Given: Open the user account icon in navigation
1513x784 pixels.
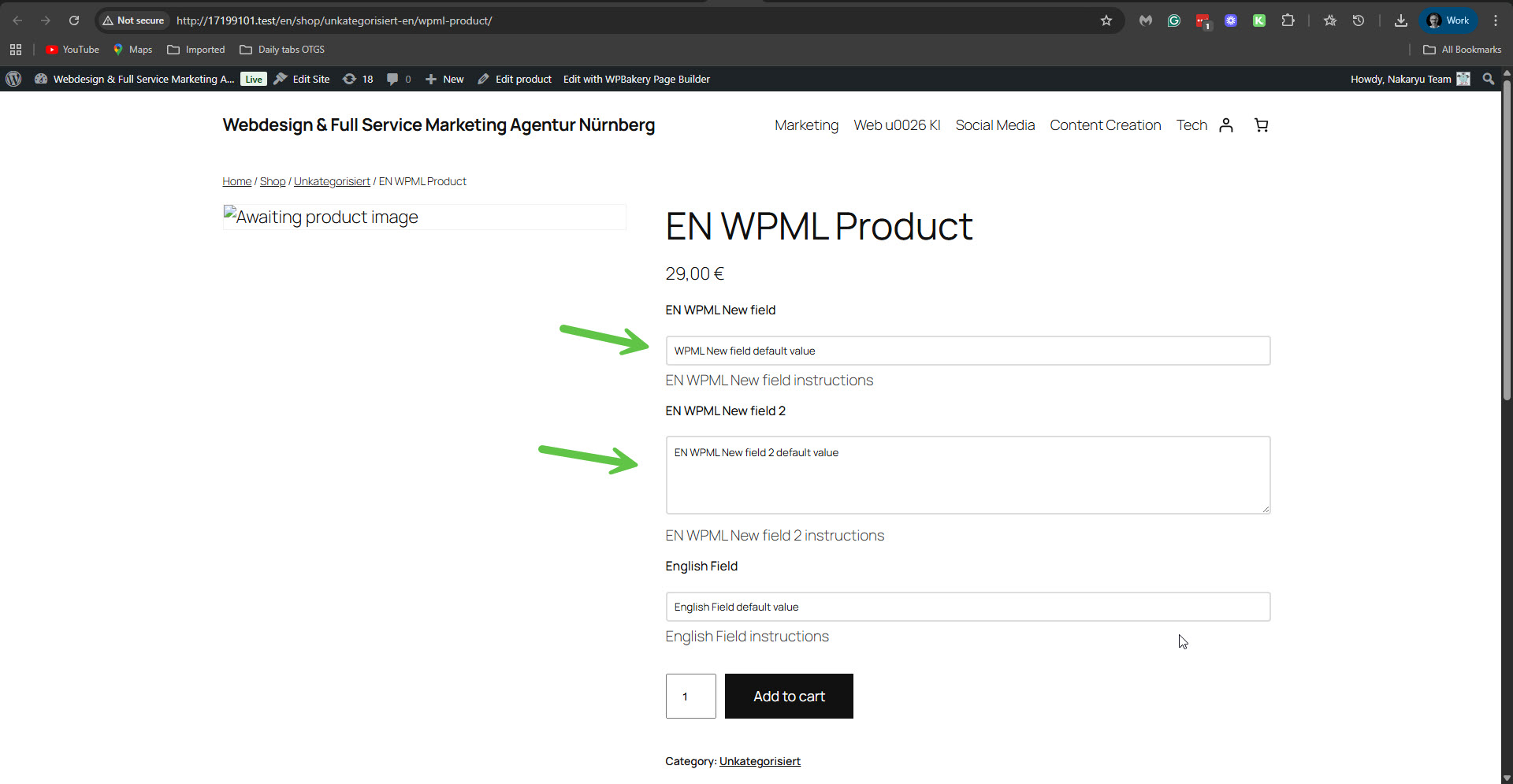Looking at the screenshot, I should pyautogui.click(x=1225, y=125).
